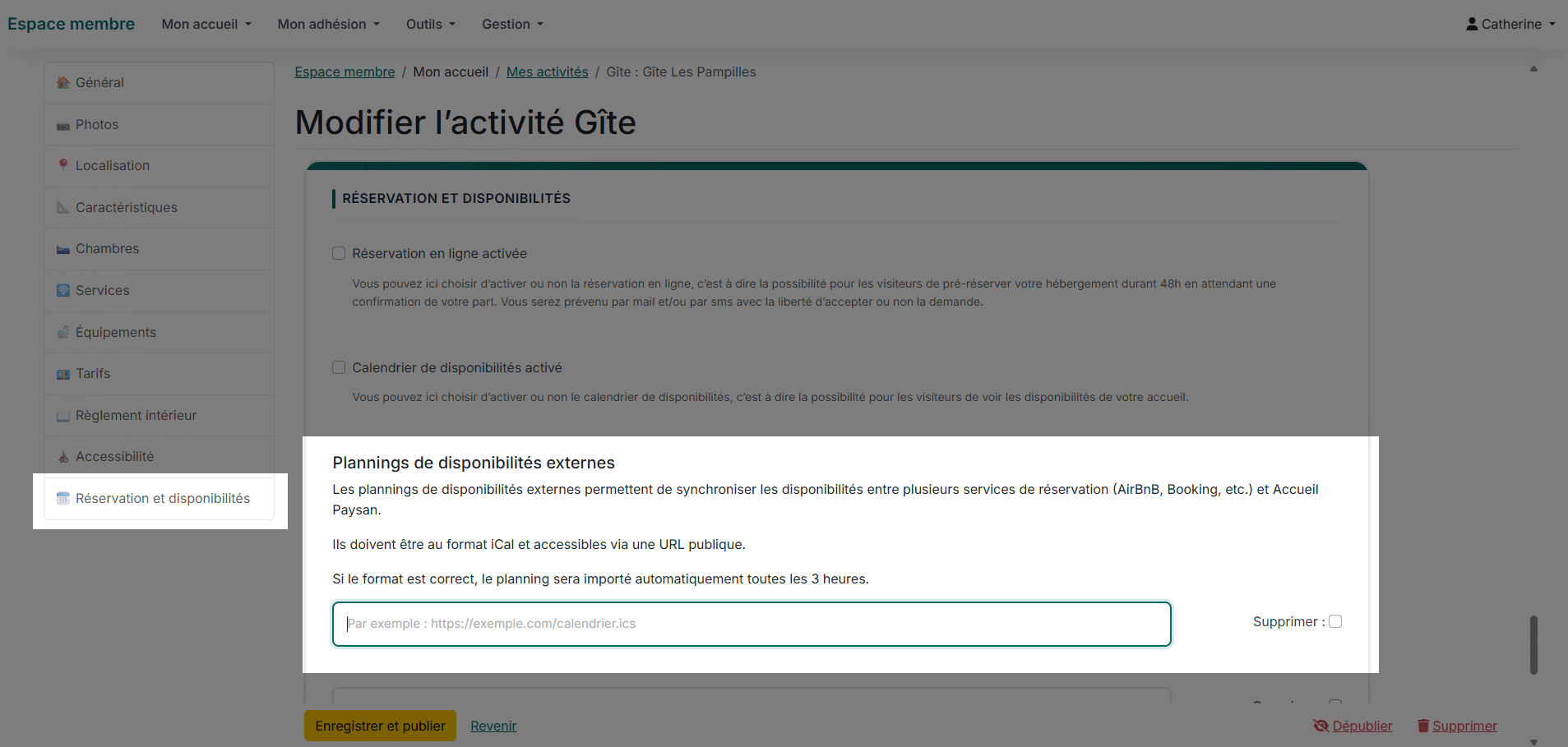Click the wheelchair icon beside Accessibilité

(x=62, y=457)
